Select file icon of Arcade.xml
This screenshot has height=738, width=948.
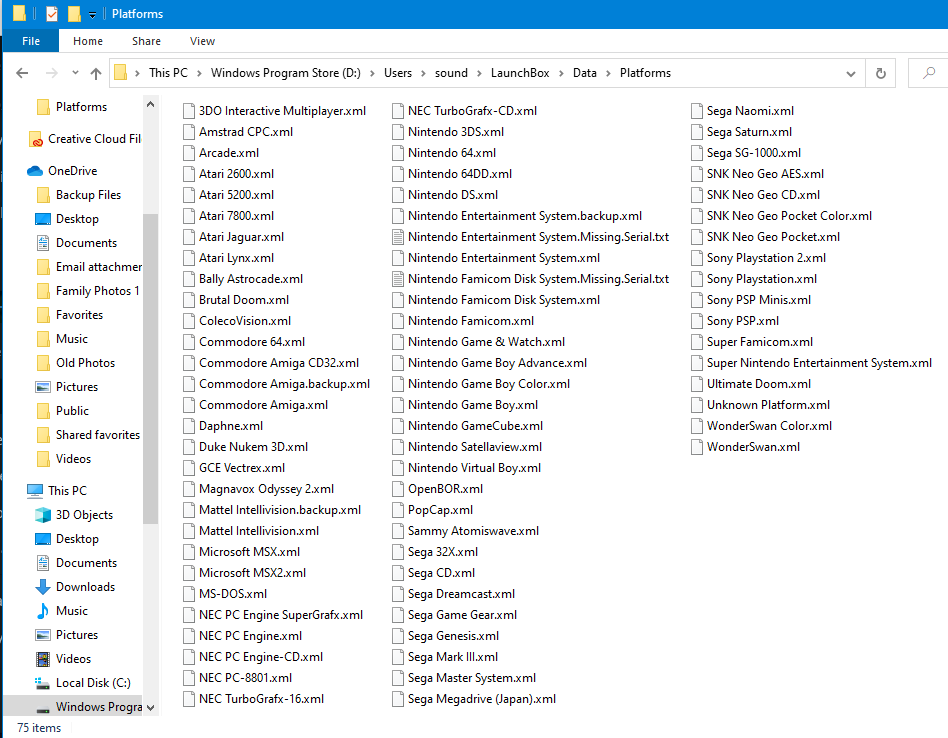189,153
